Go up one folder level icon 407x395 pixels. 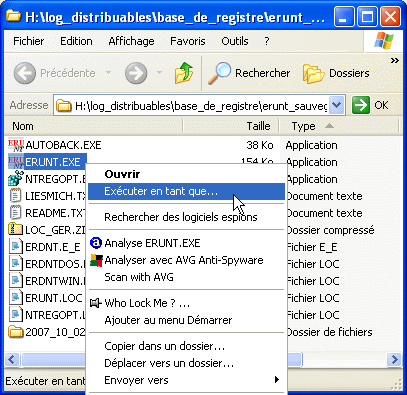tap(184, 73)
